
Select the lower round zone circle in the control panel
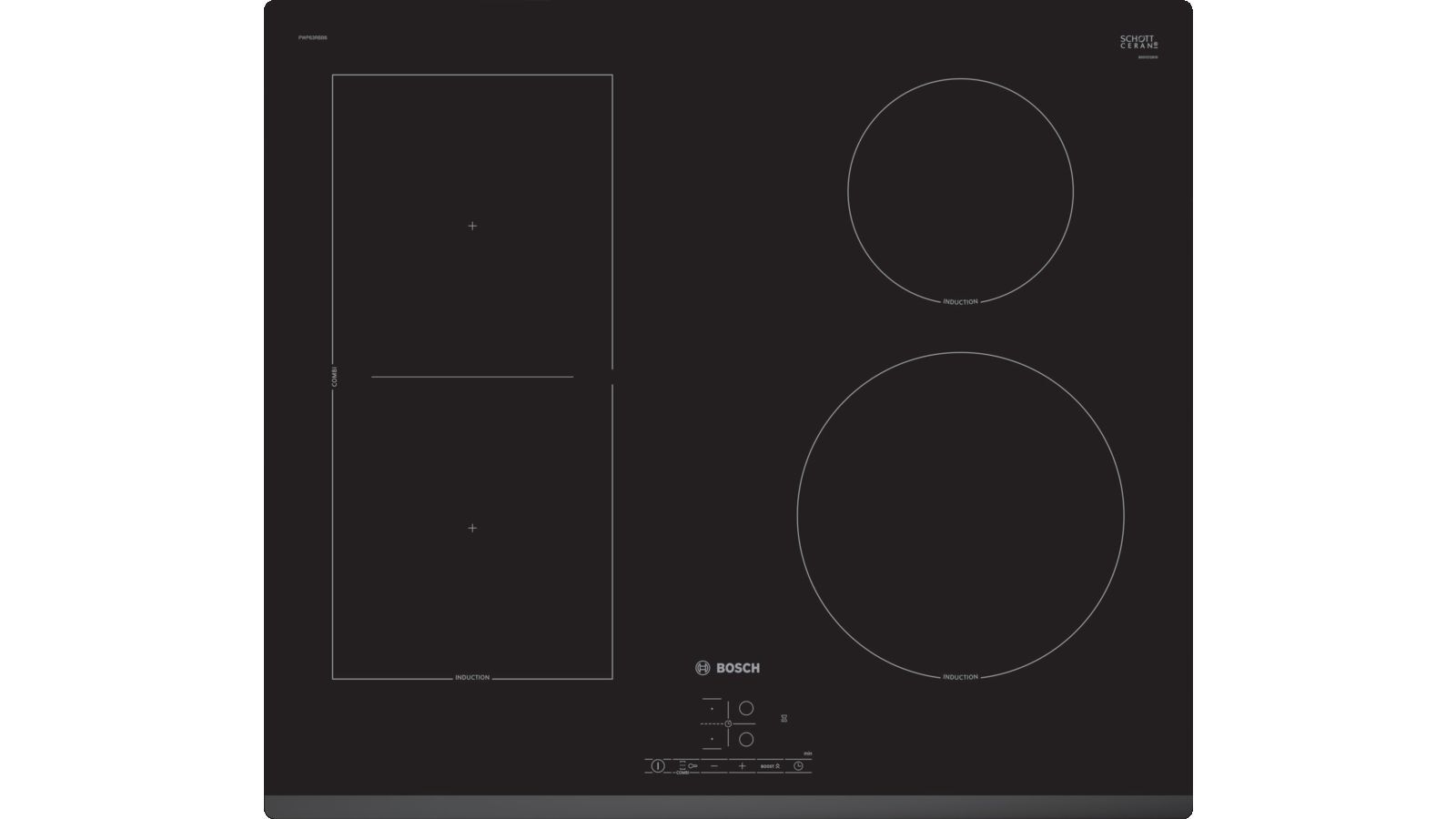tap(746, 739)
